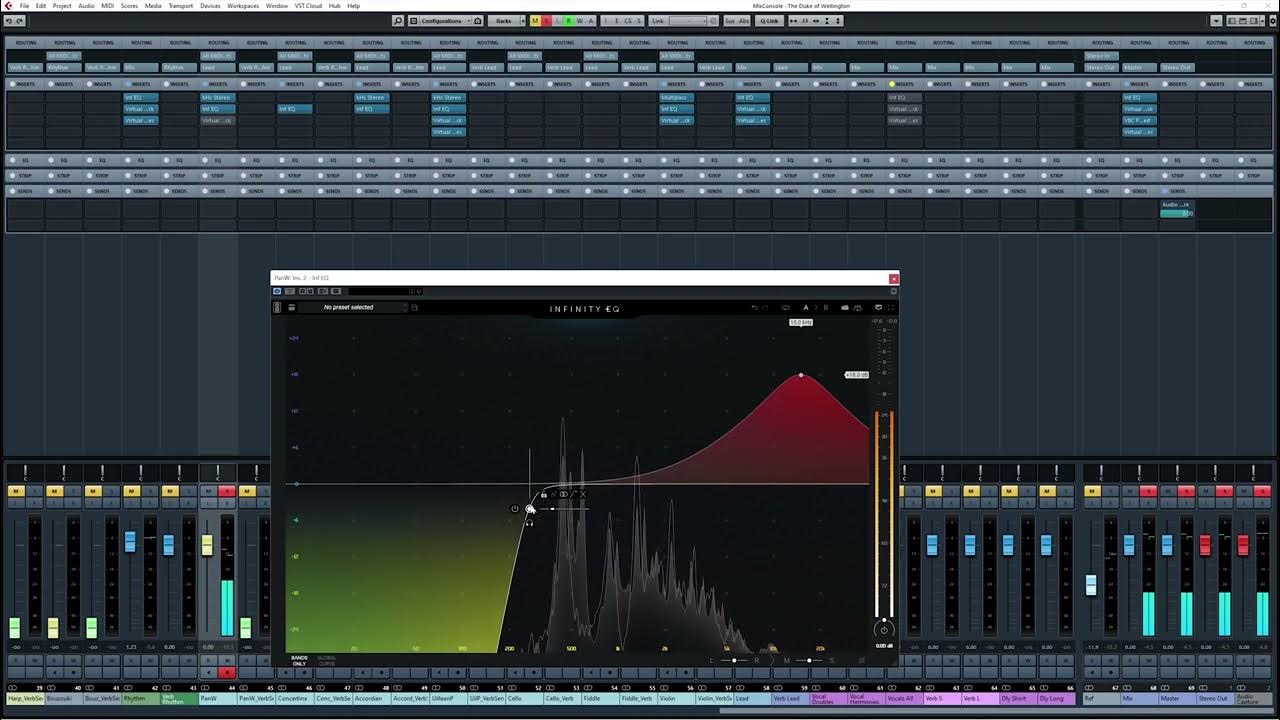Delete band with the X icon

coord(584,494)
